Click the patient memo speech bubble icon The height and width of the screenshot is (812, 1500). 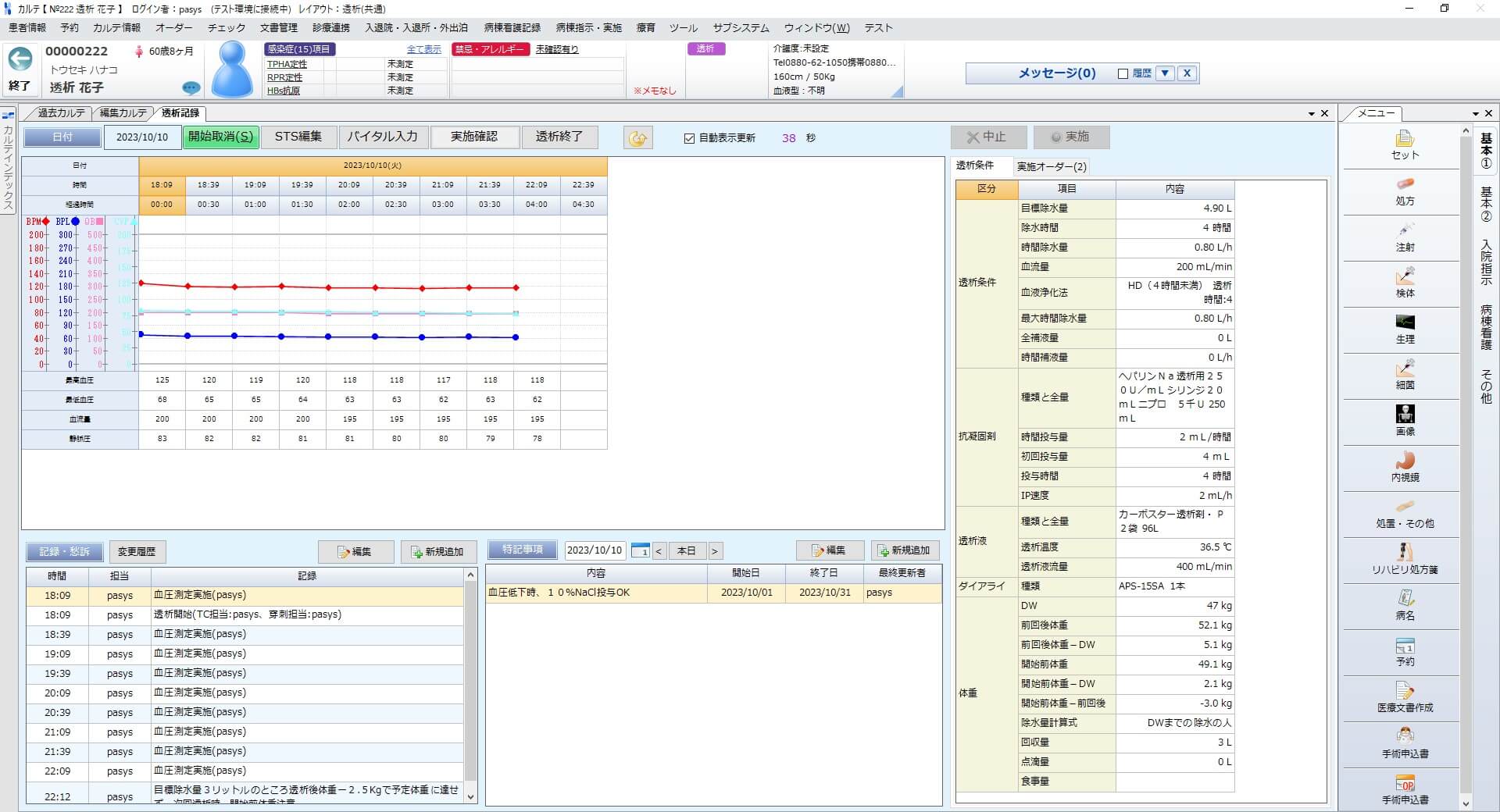pyautogui.click(x=191, y=87)
